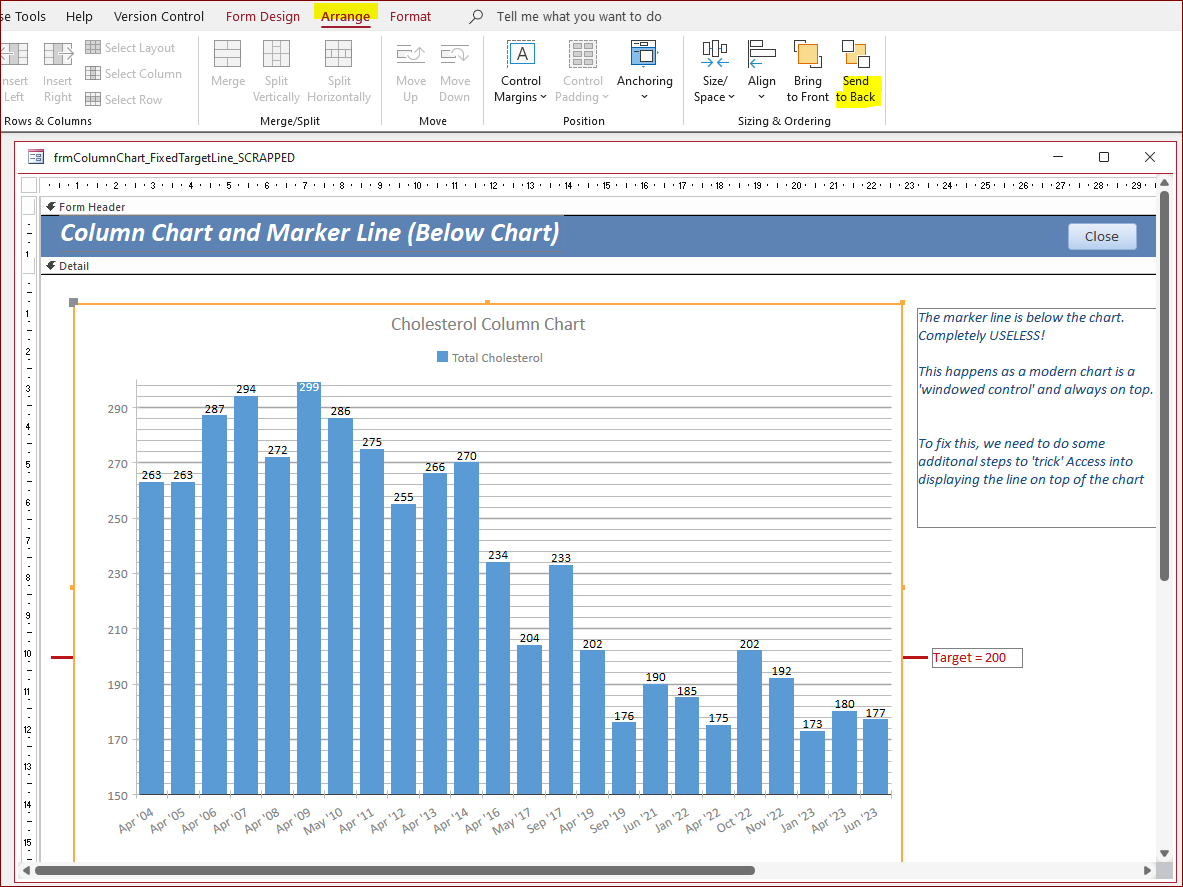
Task: Select the Detail section bar
Action: pyautogui.click(x=598, y=266)
